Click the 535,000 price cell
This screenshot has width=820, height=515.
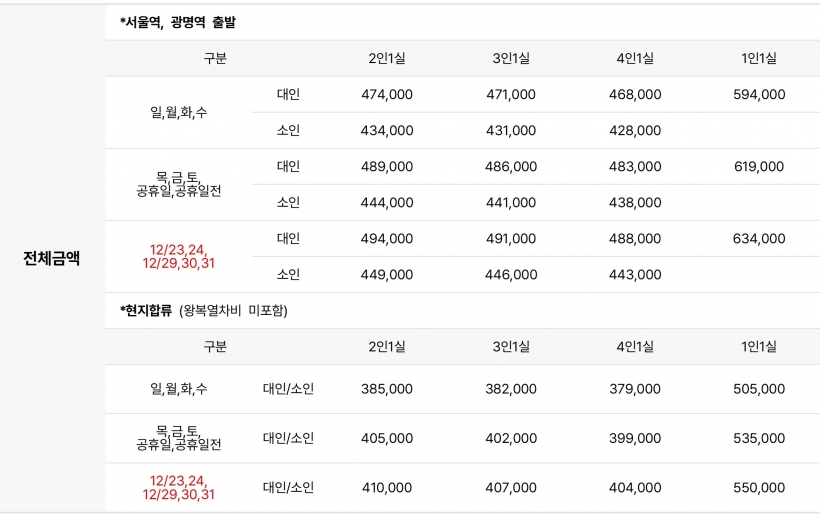(759, 438)
